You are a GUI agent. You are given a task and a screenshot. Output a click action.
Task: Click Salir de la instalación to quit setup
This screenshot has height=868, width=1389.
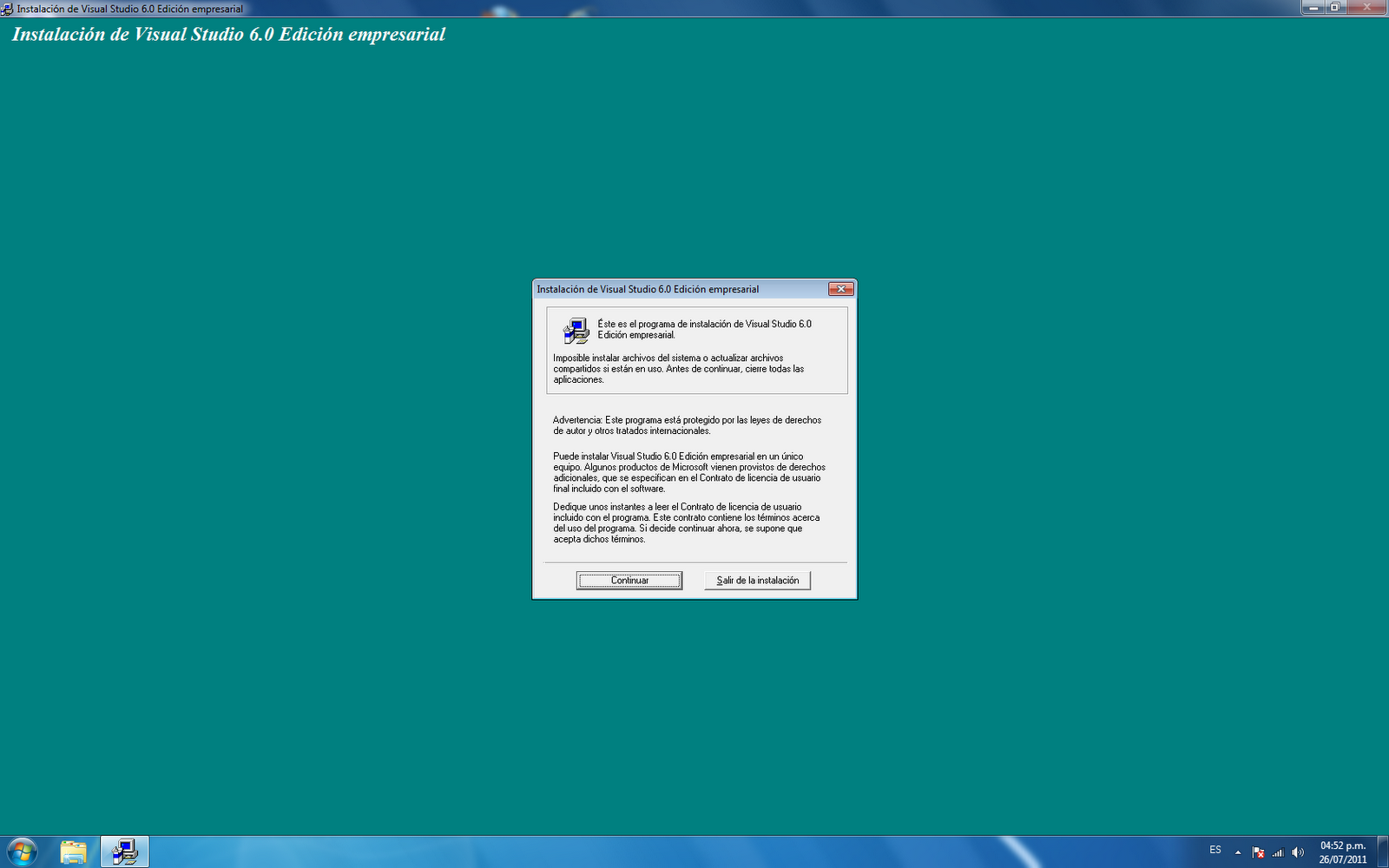point(757,580)
